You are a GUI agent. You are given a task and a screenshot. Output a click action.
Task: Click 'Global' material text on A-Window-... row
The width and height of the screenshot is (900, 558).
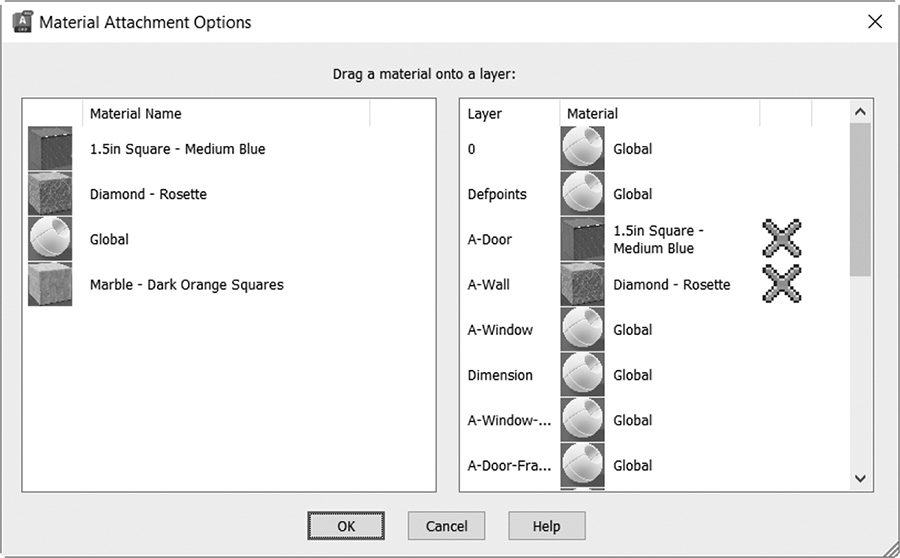pyautogui.click(x=633, y=421)
